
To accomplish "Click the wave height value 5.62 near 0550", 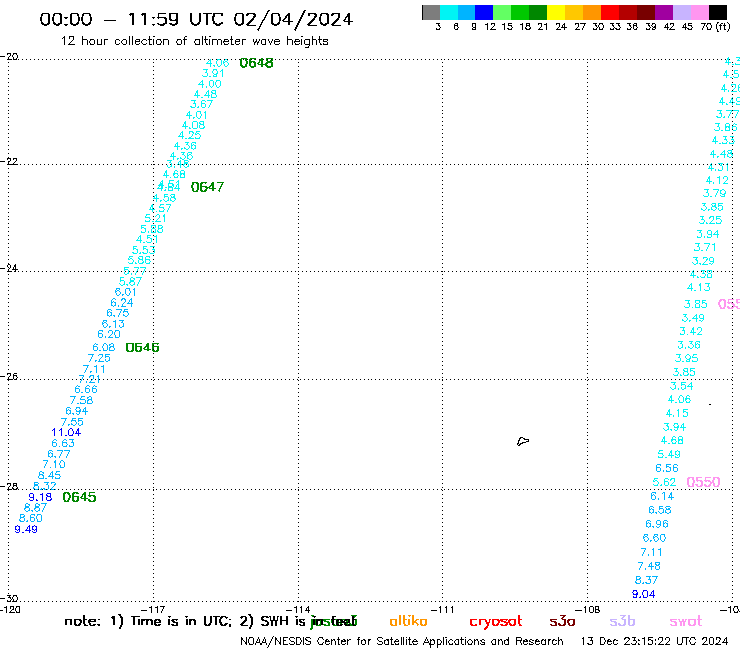I will (664, 482).
